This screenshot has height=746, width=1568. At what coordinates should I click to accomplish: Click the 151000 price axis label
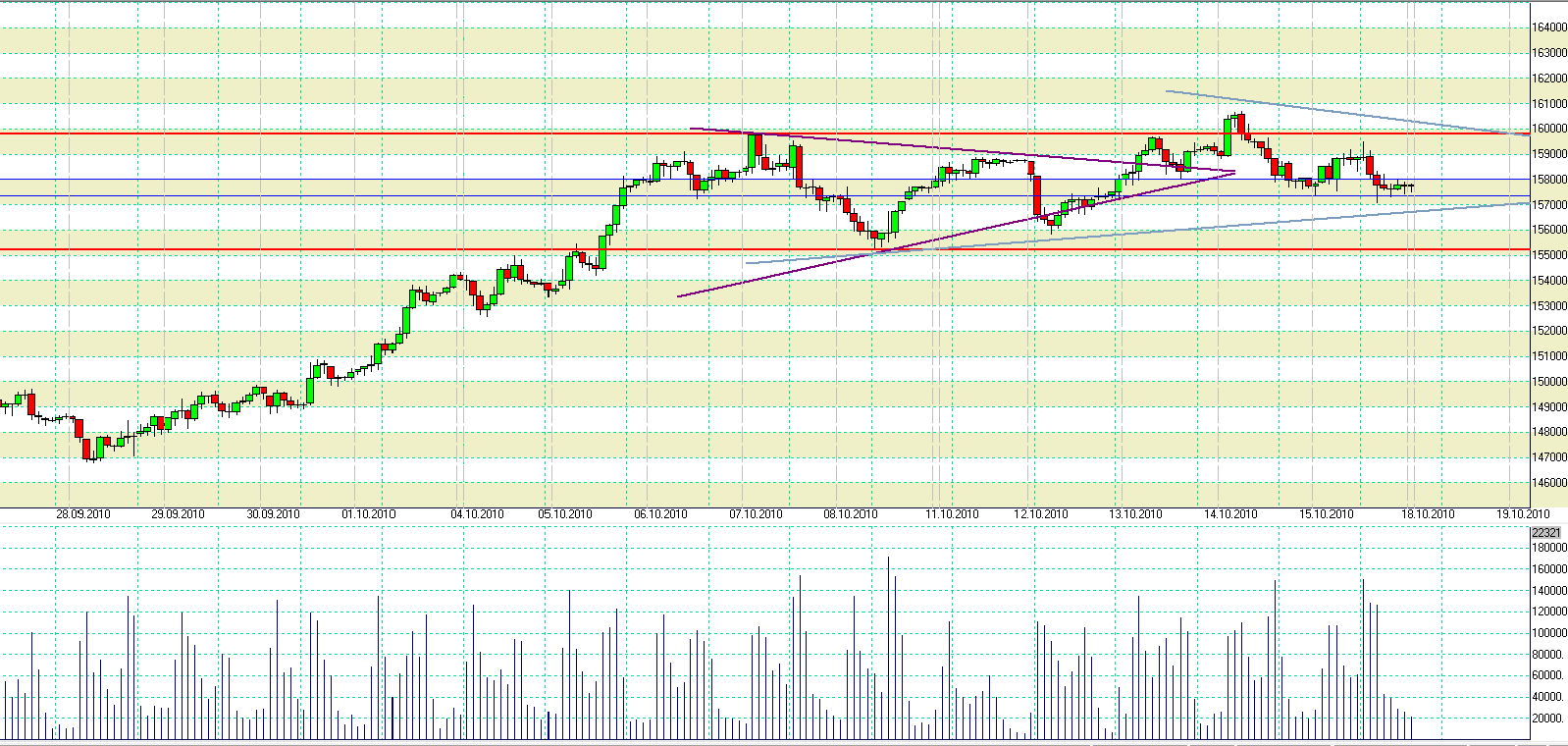pos(1549,356)
